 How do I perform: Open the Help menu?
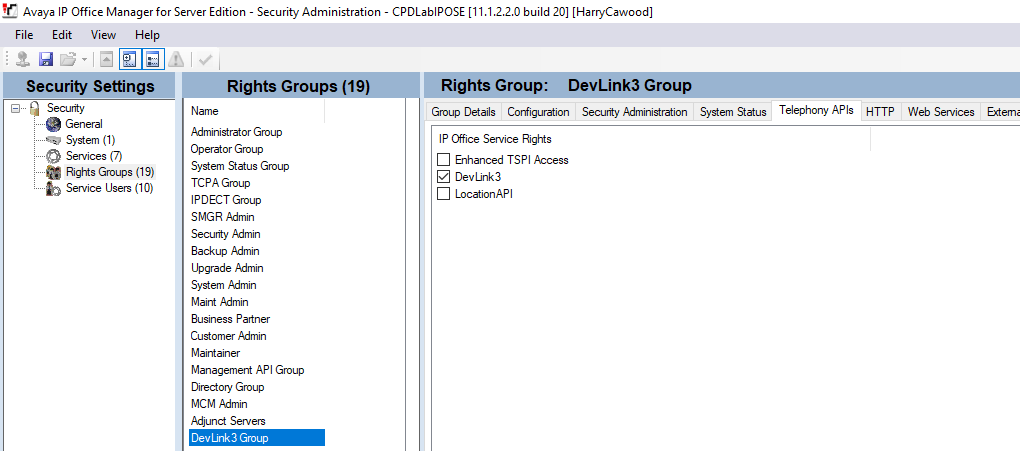click(148, 35)
